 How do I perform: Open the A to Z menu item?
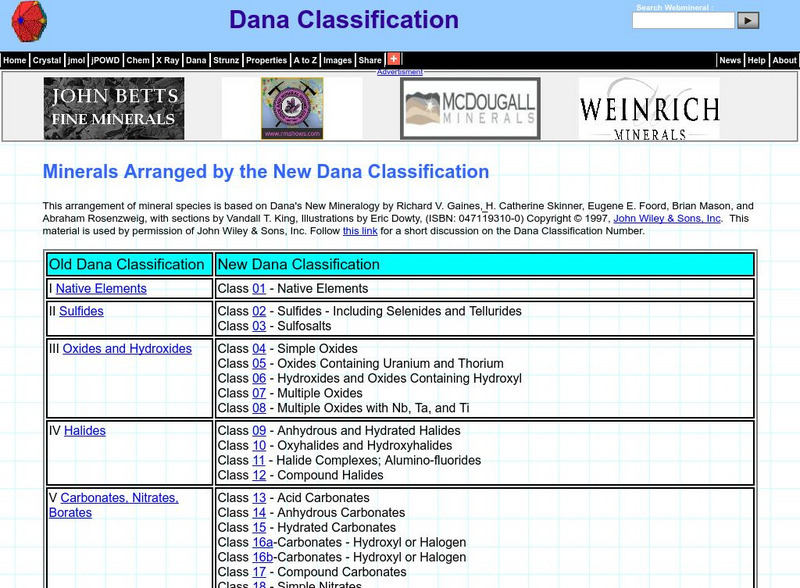305,60
